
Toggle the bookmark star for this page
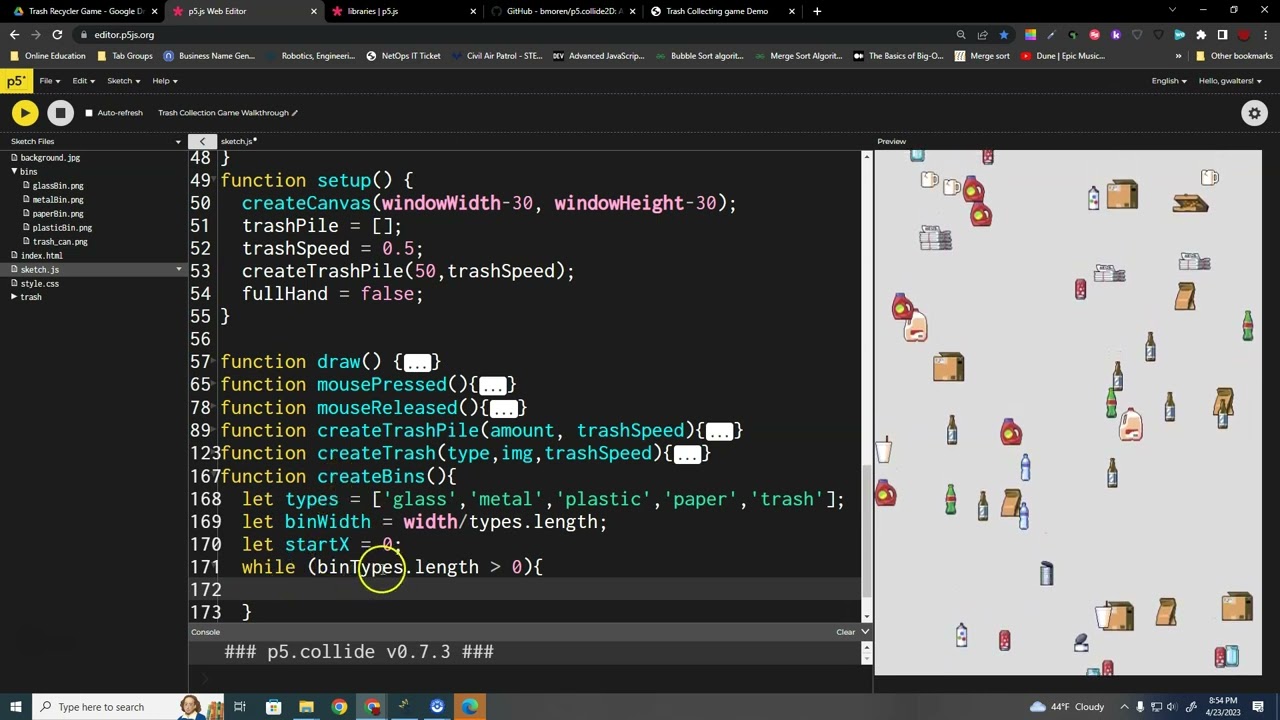(x=1003, y=35)
